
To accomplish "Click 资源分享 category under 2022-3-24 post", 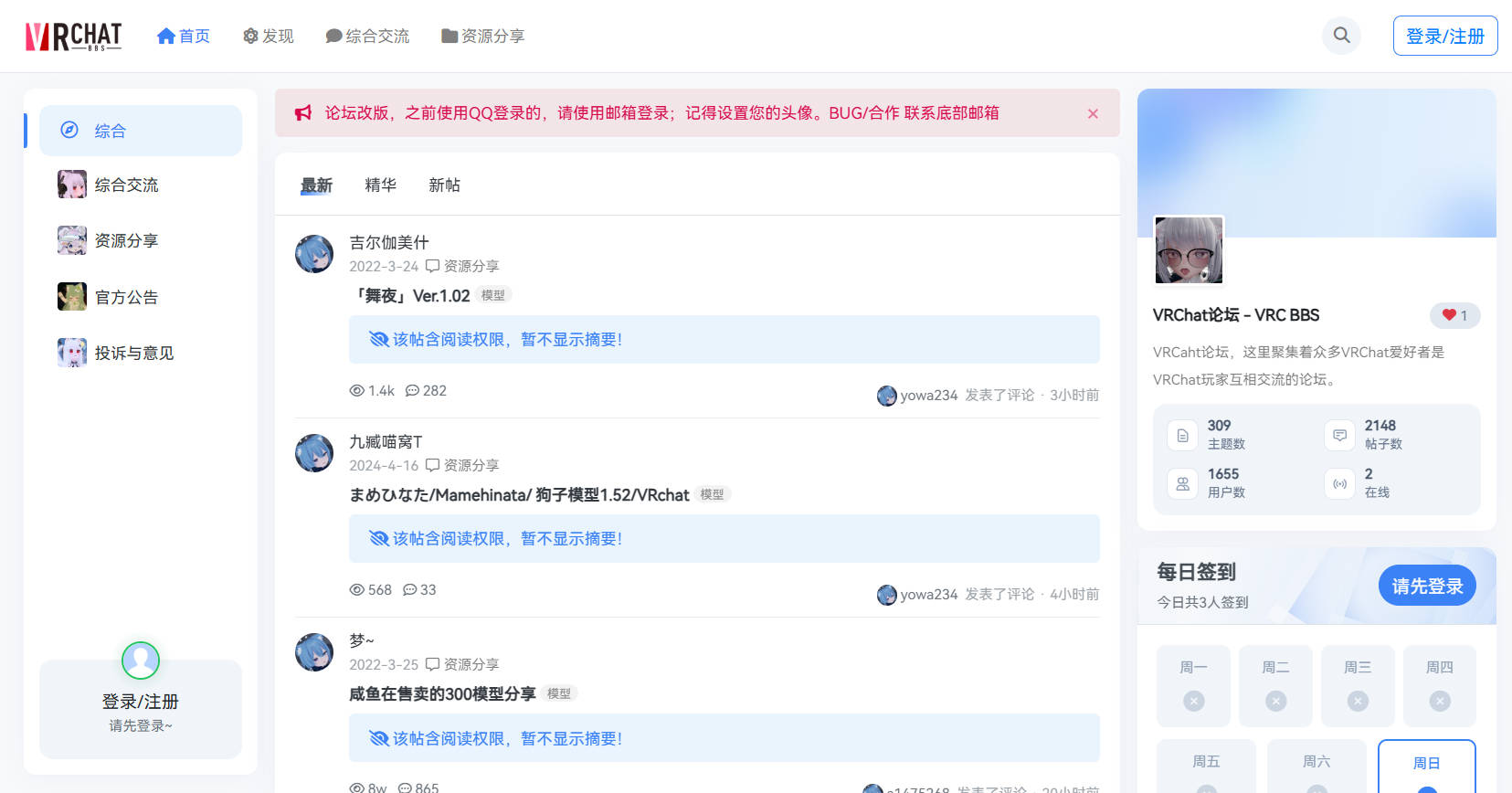I will [x=462, y=266].
